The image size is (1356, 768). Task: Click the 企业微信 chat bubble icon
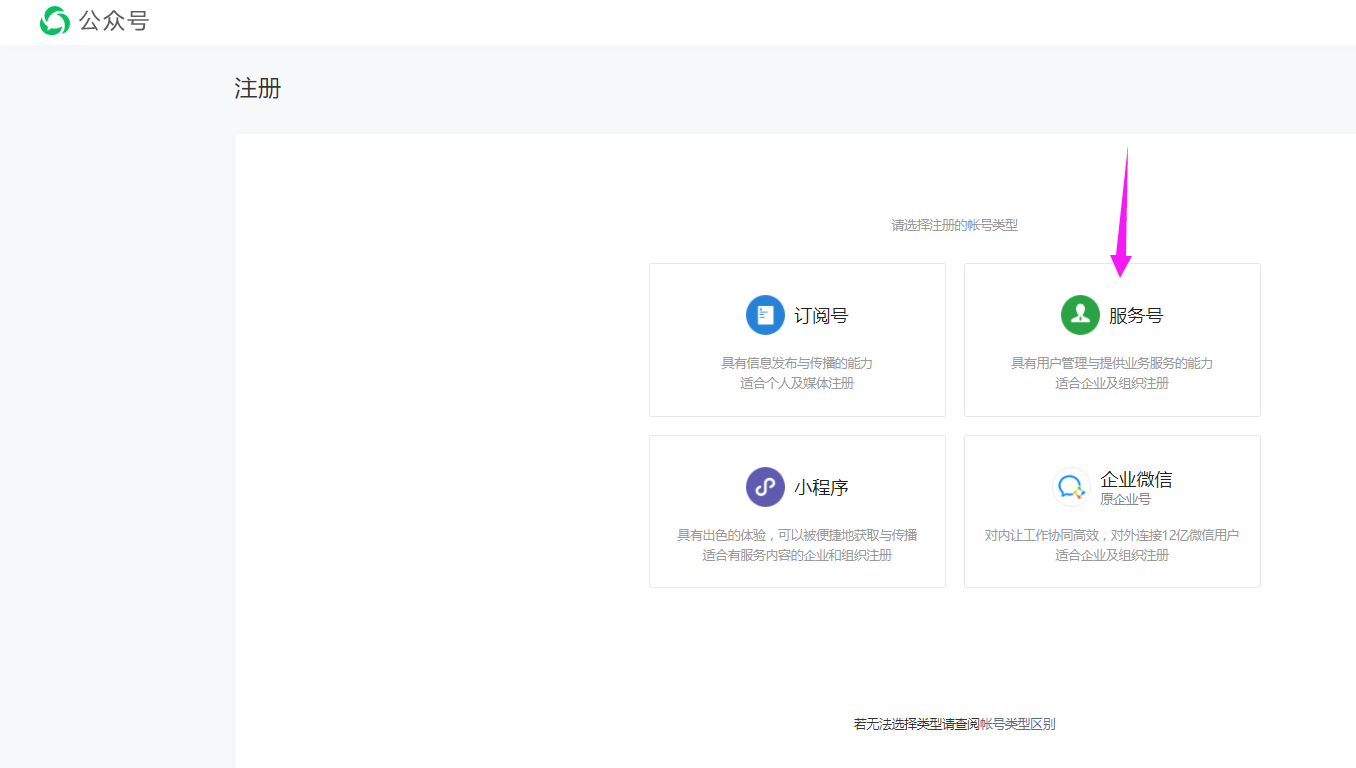tap(1072, 487)
